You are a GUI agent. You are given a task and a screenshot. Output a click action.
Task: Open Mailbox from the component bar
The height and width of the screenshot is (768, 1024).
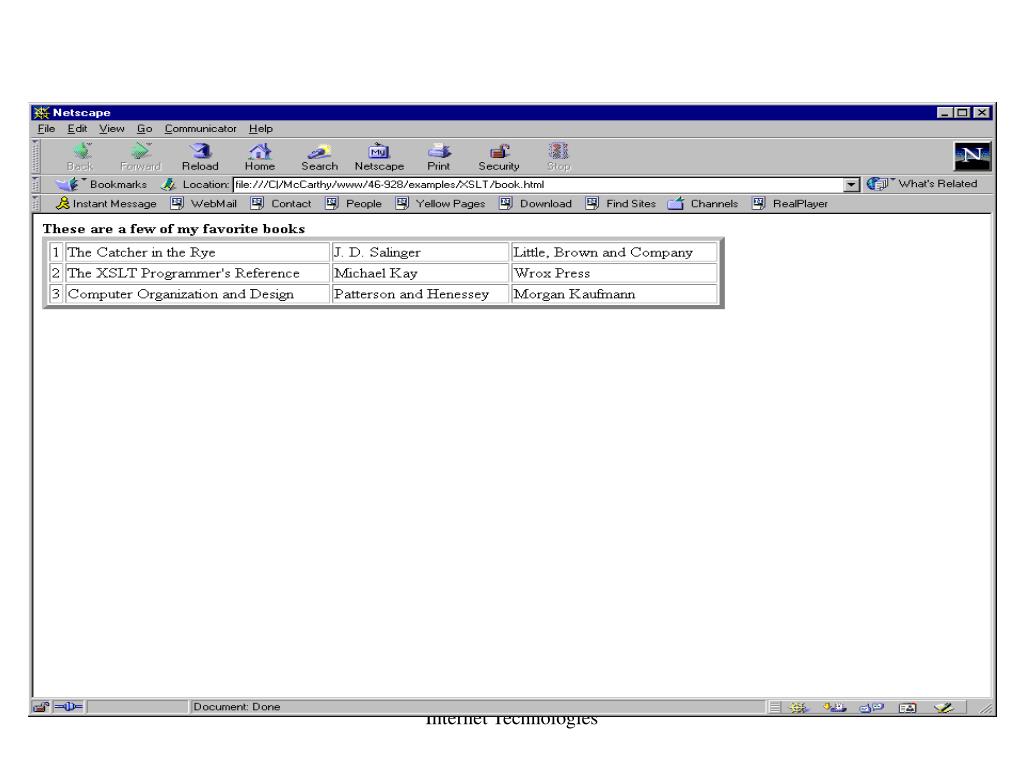(x=834, y=707)
